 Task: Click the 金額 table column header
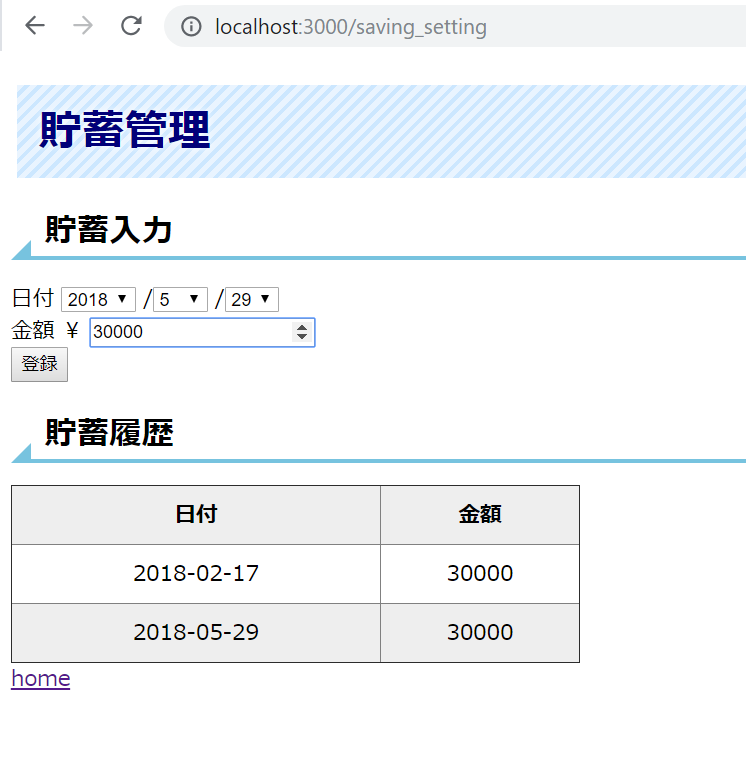480,515
